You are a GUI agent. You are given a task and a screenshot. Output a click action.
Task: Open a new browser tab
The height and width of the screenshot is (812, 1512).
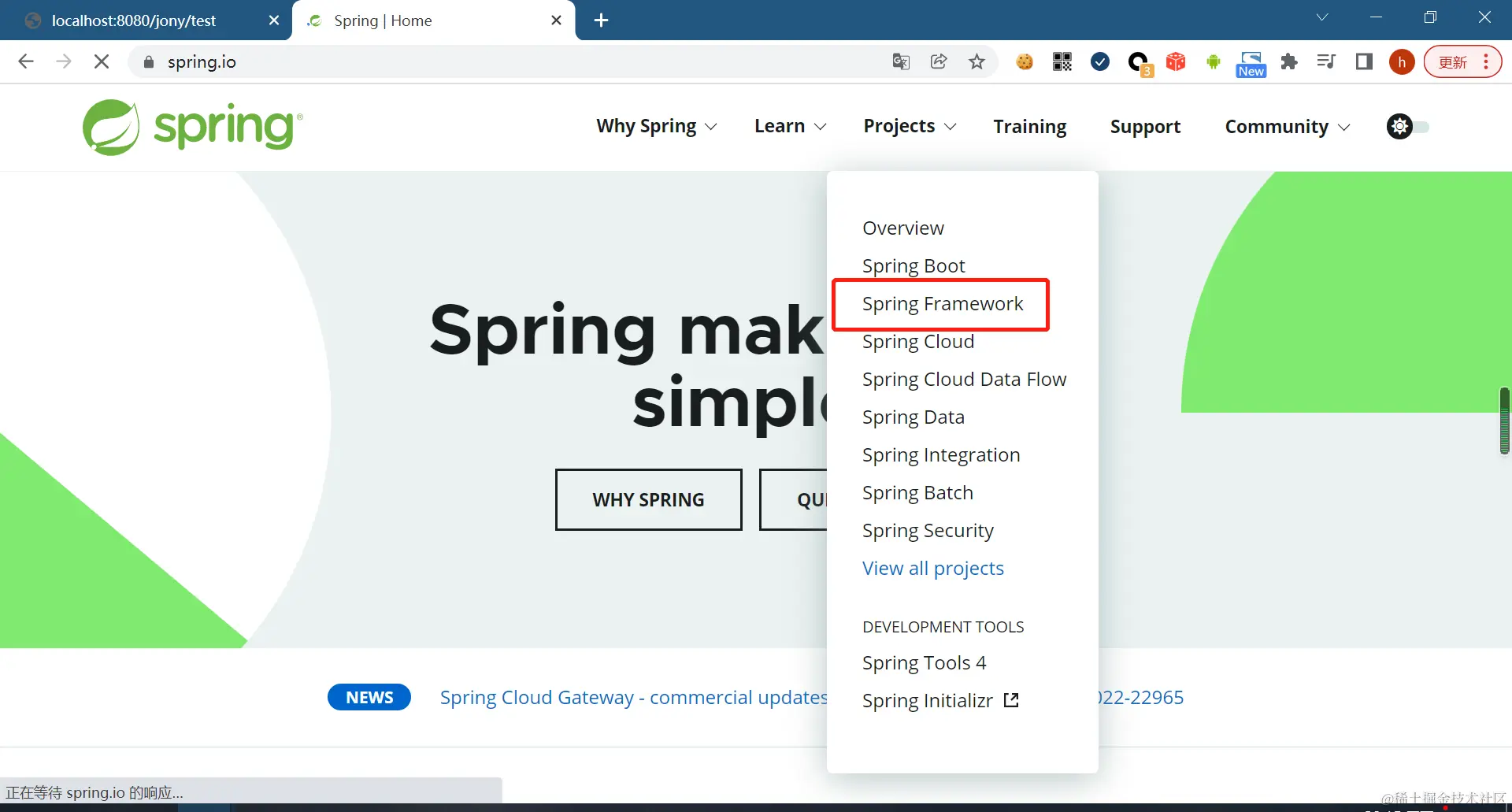(601, 20)
